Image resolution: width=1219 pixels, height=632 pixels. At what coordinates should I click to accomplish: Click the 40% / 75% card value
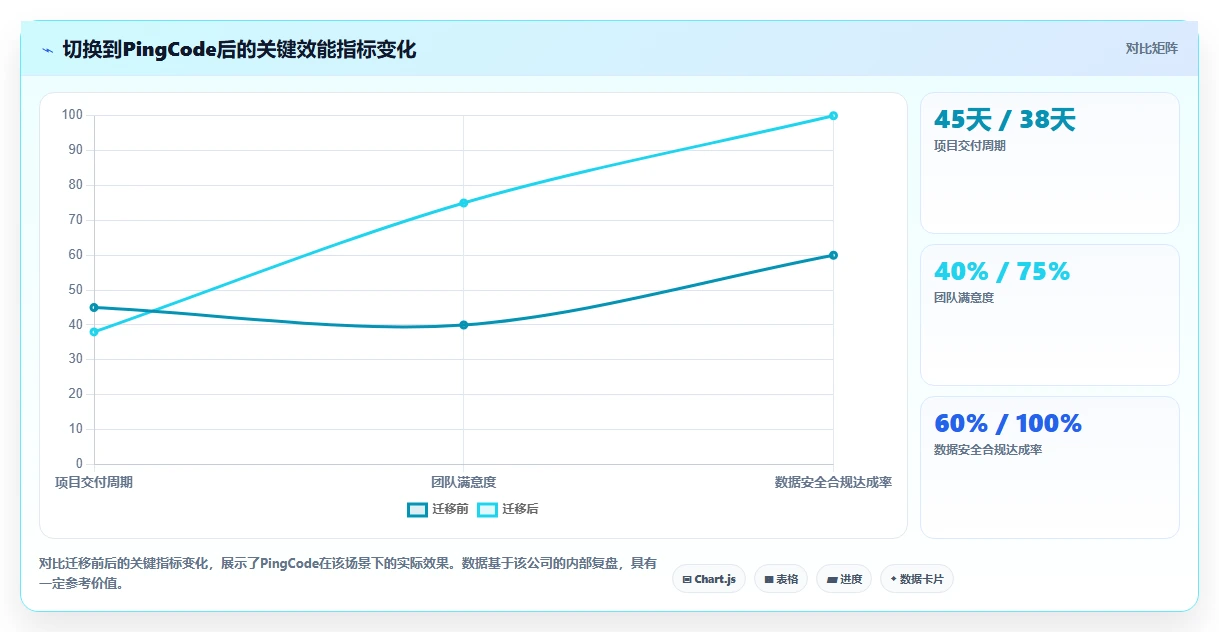tap(1002, 272)
